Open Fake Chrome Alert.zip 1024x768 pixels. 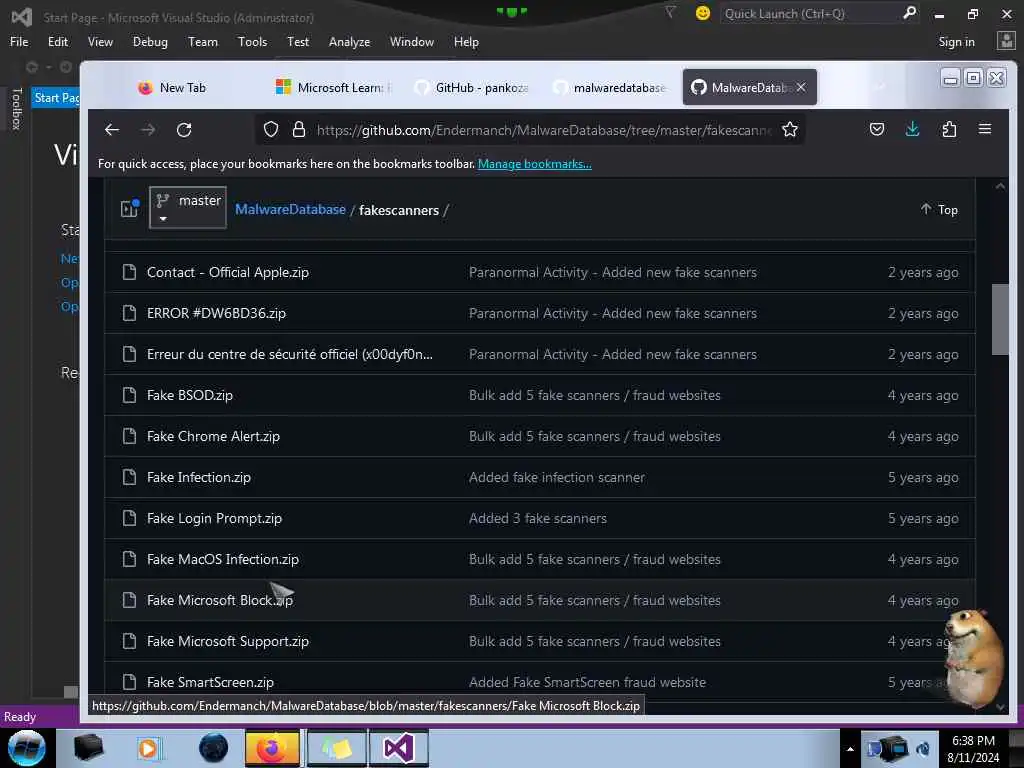pyautogui.click(x=213, y=436)
